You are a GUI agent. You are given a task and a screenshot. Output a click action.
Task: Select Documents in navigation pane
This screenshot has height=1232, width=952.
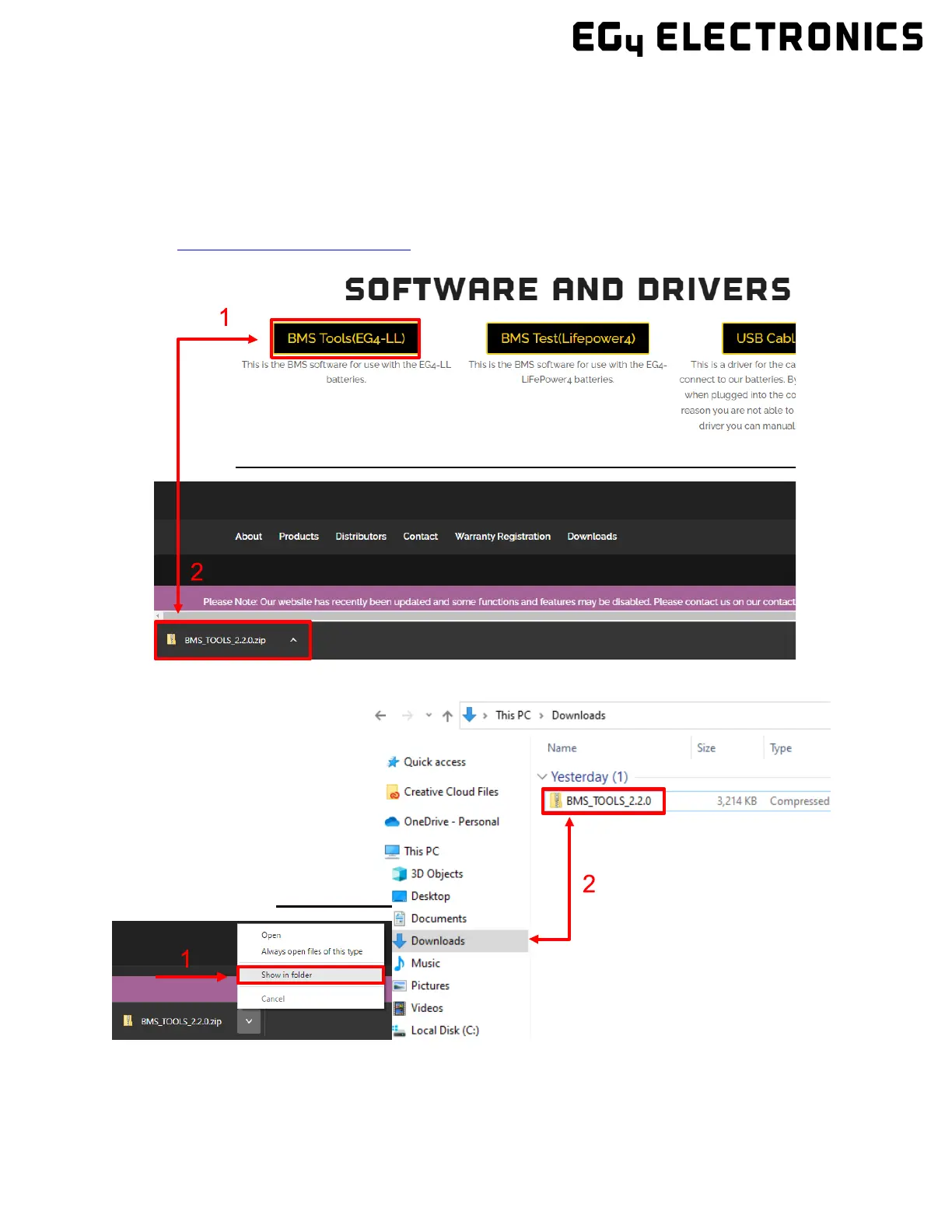coord(439,919)
